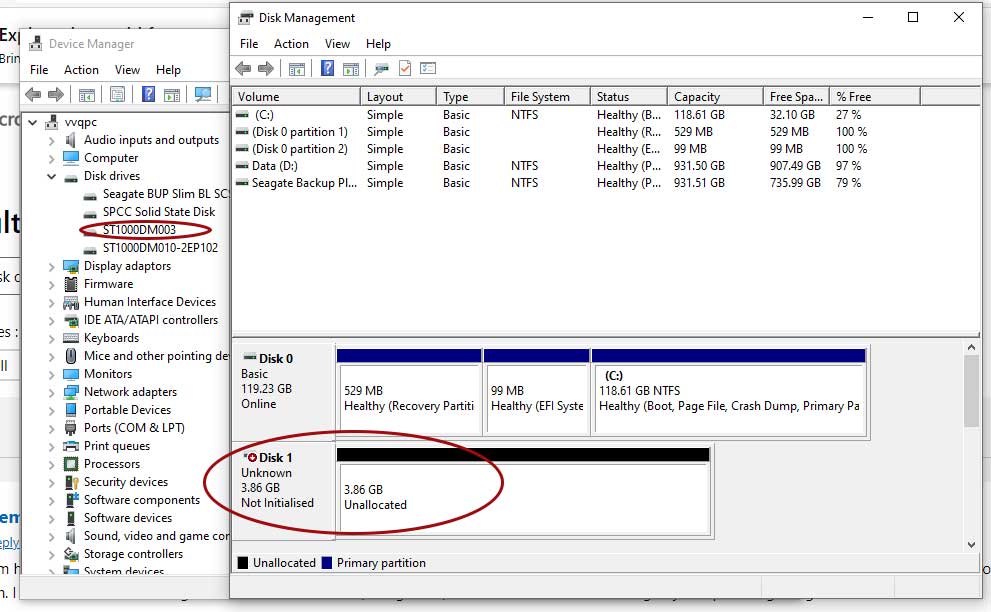Click Forward arrow in Disk Management toolbar
Viewport: 991px width, 612px height.
[x=266, y=68]
